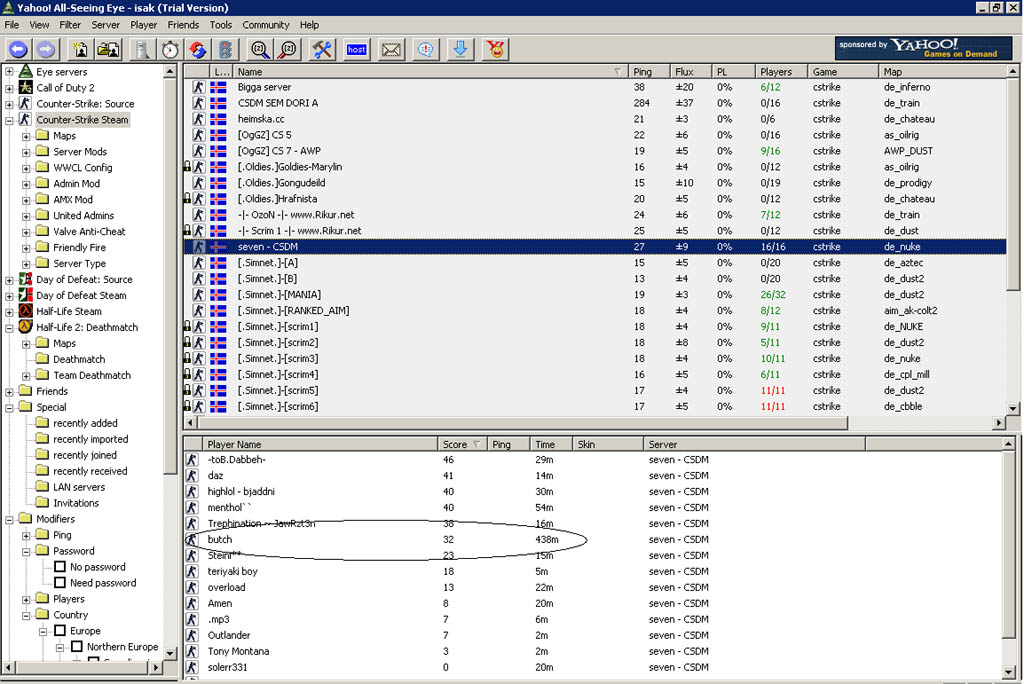Screen dimensions: 1024x684
Task: Open the Help menu
Action: coord(310,25)
